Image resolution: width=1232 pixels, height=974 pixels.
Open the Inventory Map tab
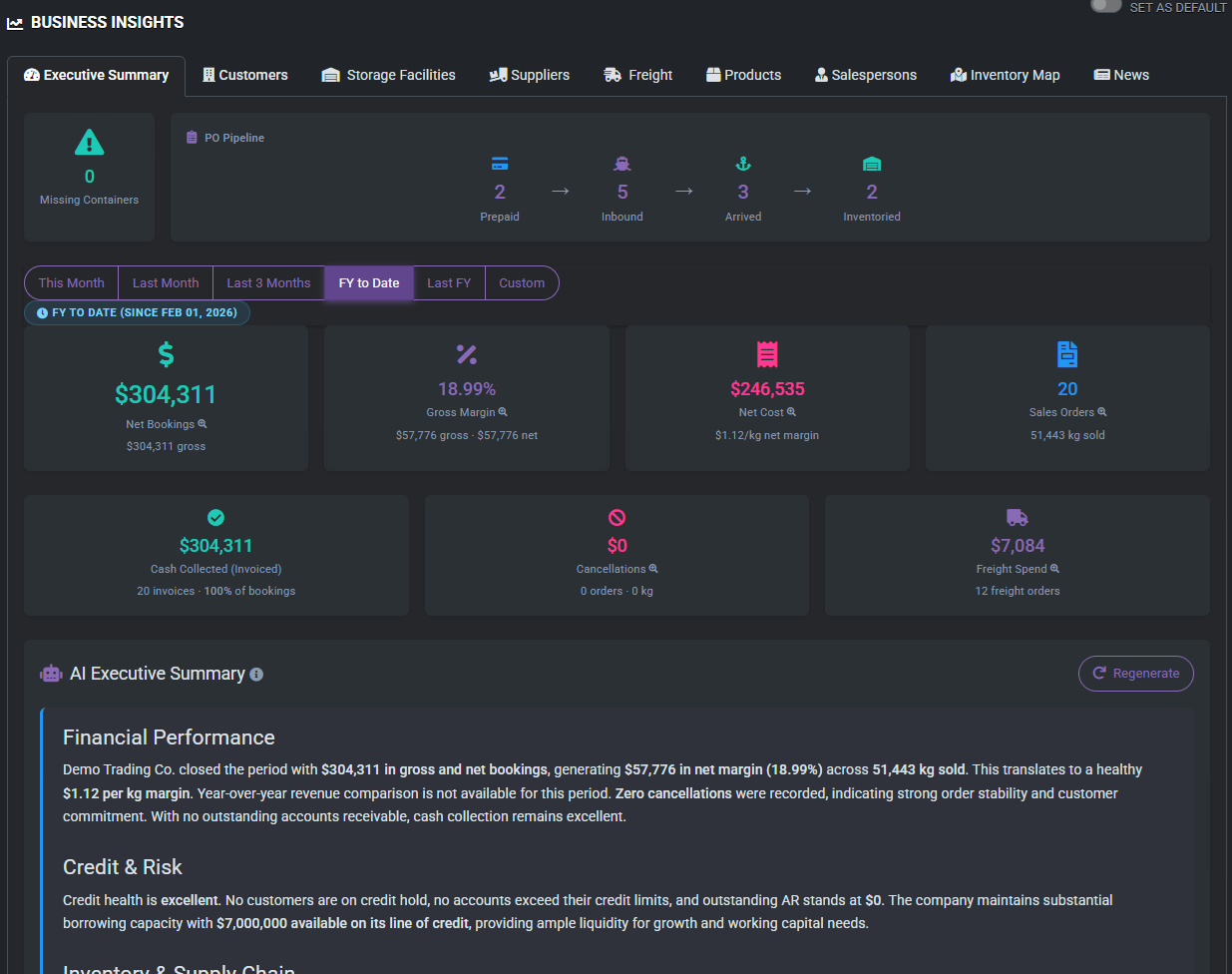(x=1005, y=76)
